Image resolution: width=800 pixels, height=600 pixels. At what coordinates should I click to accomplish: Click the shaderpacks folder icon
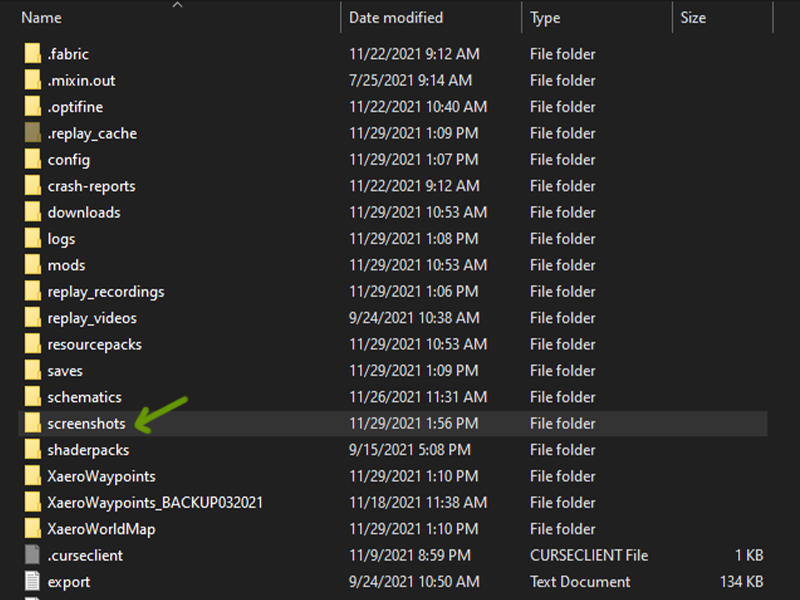(31, 449)
